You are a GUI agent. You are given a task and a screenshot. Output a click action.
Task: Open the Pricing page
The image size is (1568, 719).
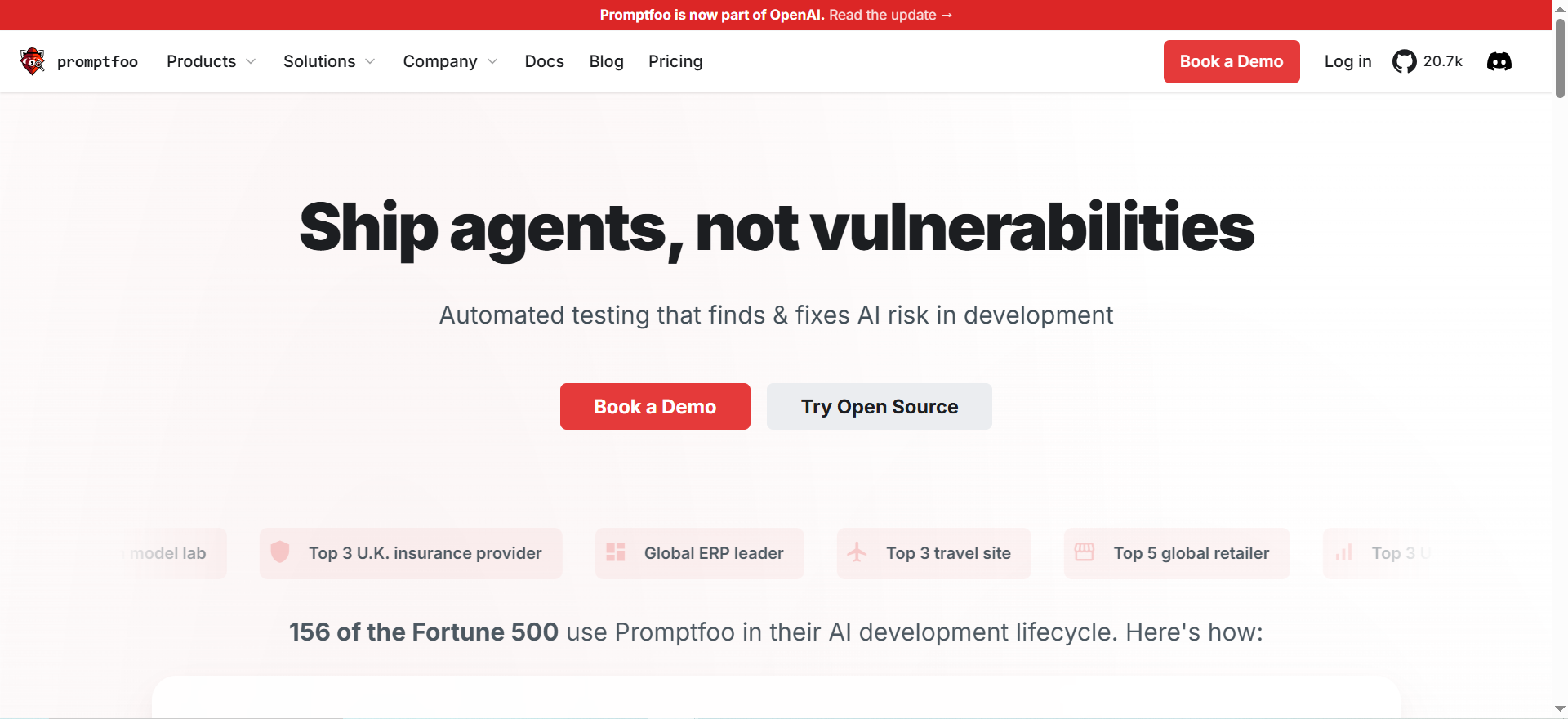[675, 61]
